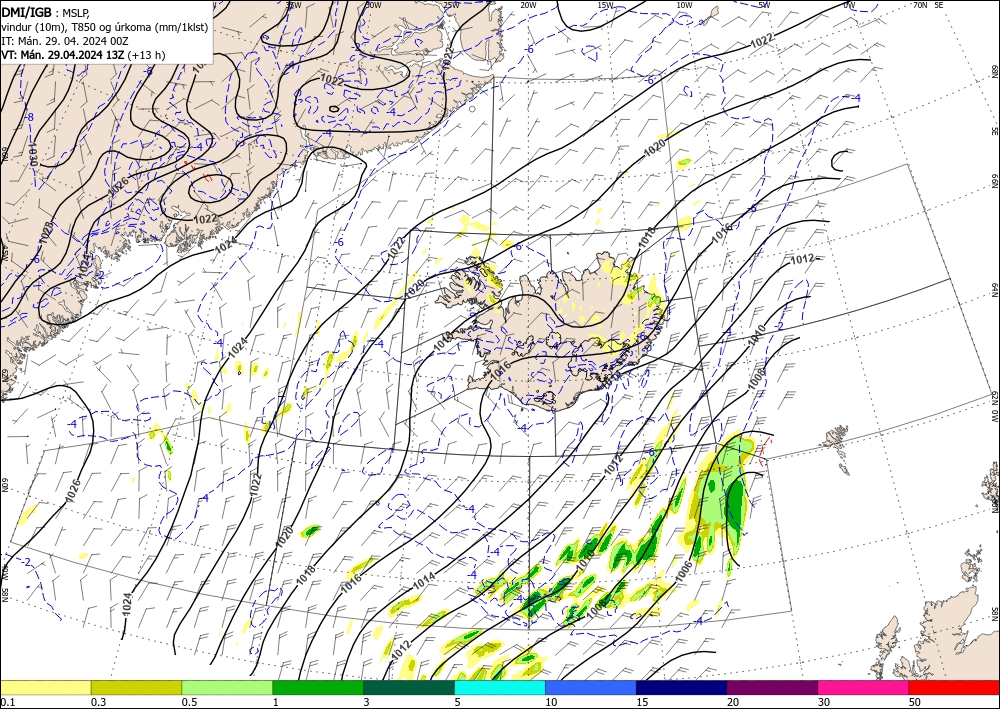The height and width of the screenshot is (709, 1000).
Task: Select the green 1–3 legend color
Action: [318, 687]
